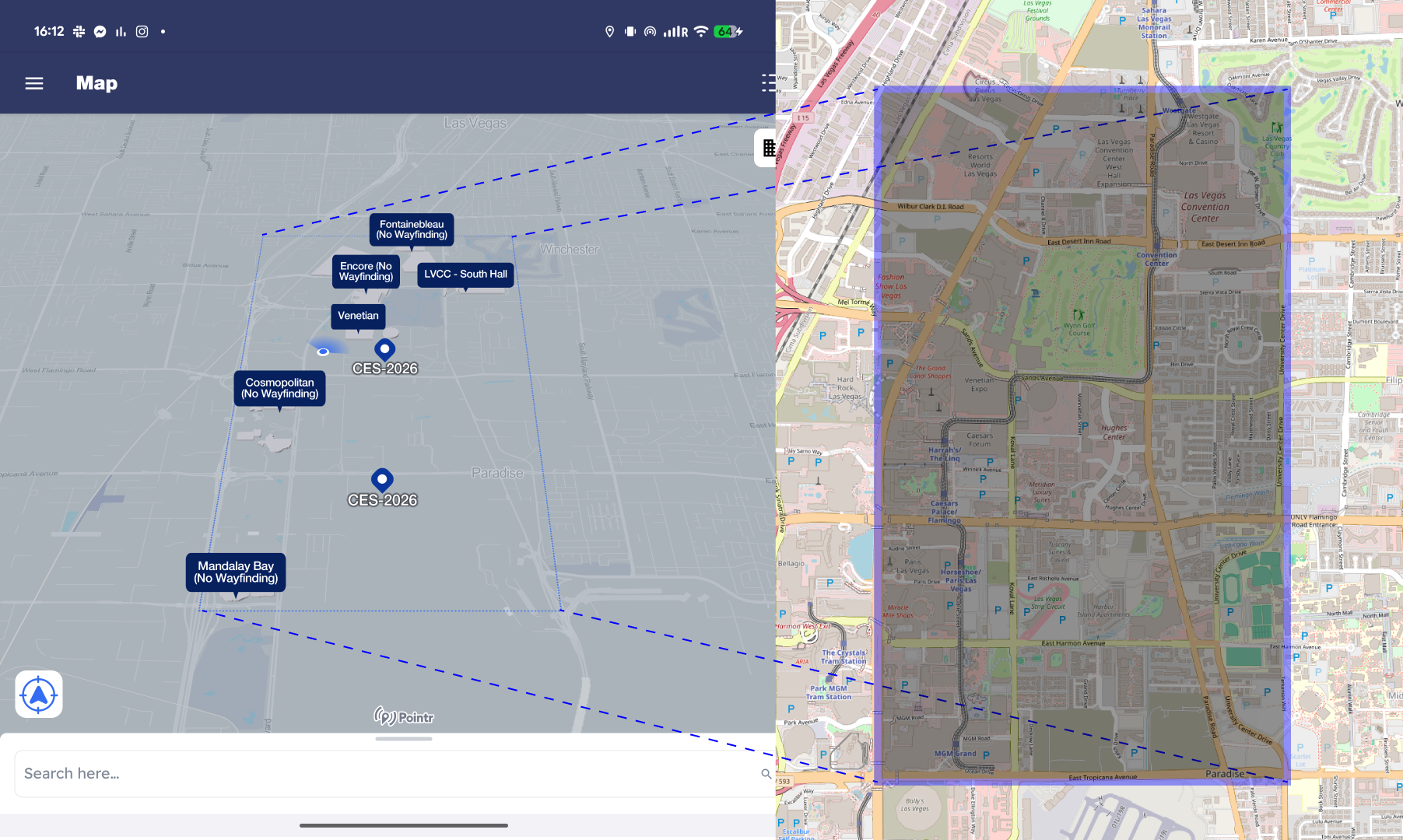This screenshot has height=840, width=1403.
Task: Click East Tropicana Avenue street label
Action: tap(1103, 777)
